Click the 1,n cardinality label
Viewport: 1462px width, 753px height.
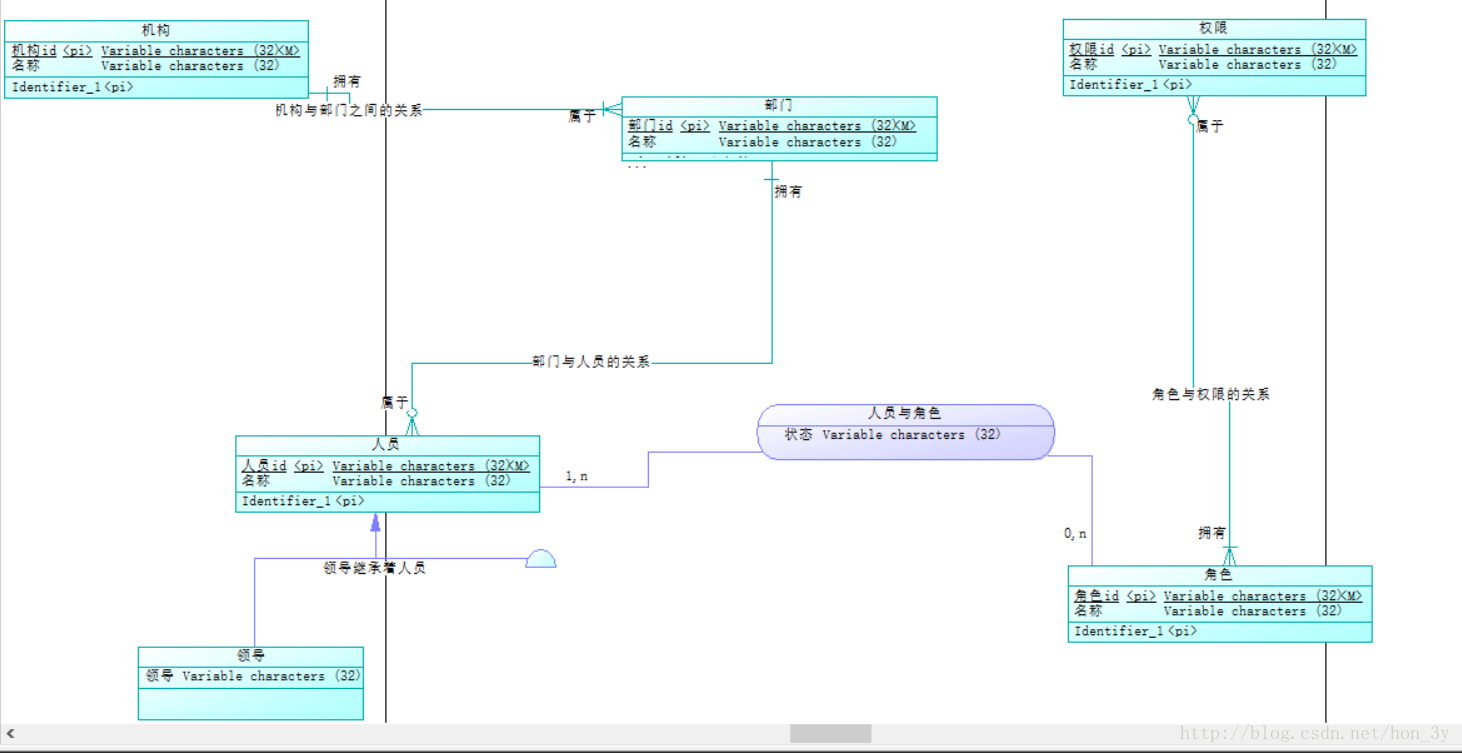click(x=577, y=476)
